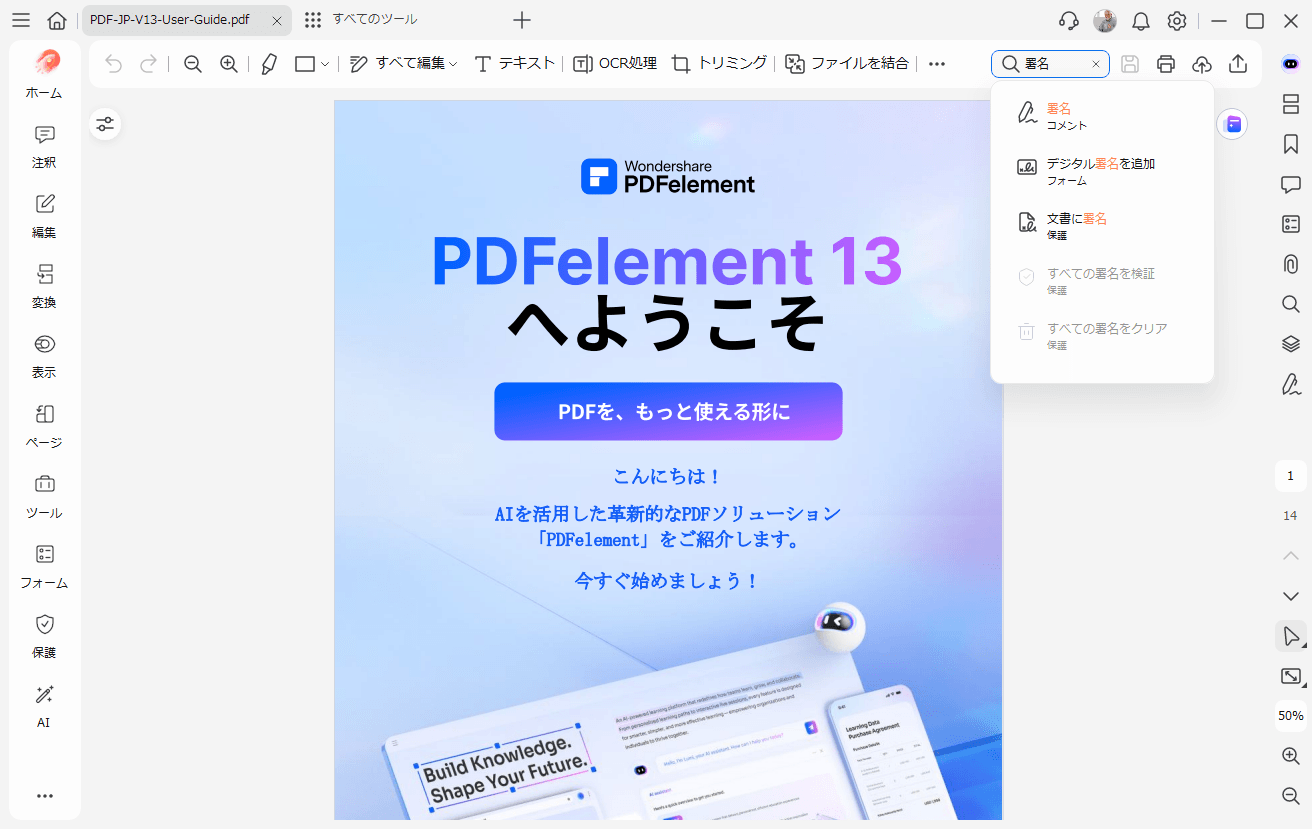This screenshot has width=1312, height=829.
Task: Zoom out using the toolbar magnifier
Action: [x=193, y=64]
